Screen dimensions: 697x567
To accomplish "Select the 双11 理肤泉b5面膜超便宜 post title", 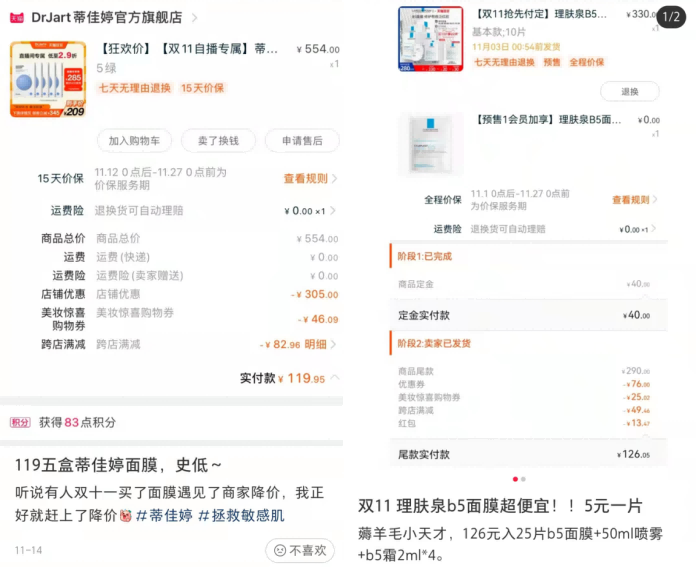I will click(500, 506).
